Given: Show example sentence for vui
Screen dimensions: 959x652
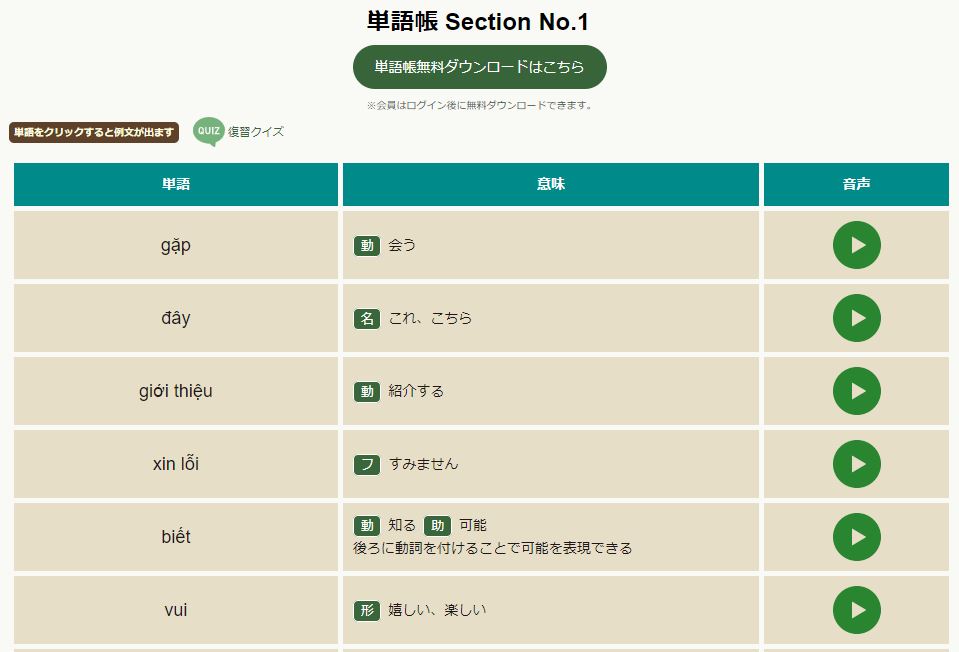Looking at the screenshot, I should coord(176,610).
